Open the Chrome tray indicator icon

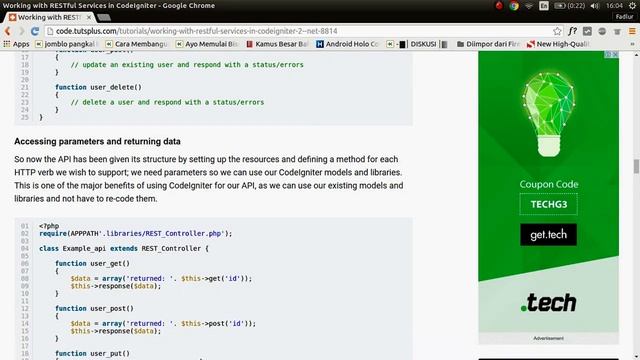(x=514, y=6)
